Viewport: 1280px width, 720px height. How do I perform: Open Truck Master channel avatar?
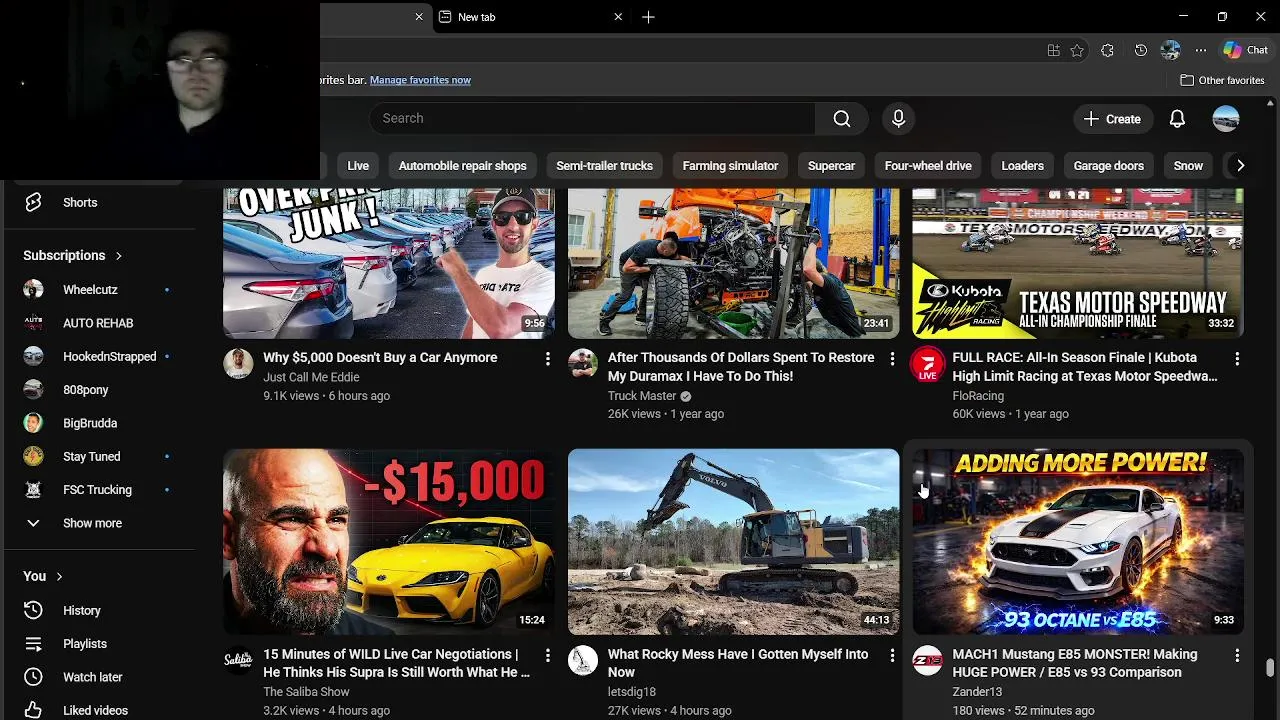click(x=583, y=363)
